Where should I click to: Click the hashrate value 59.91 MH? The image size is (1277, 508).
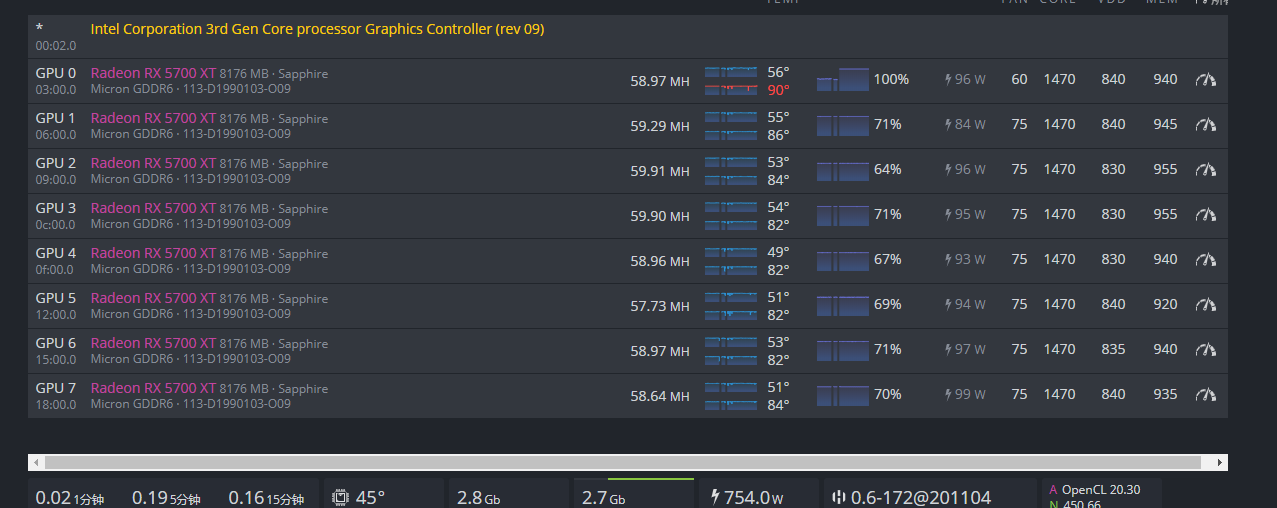click(x=660, y=171)
